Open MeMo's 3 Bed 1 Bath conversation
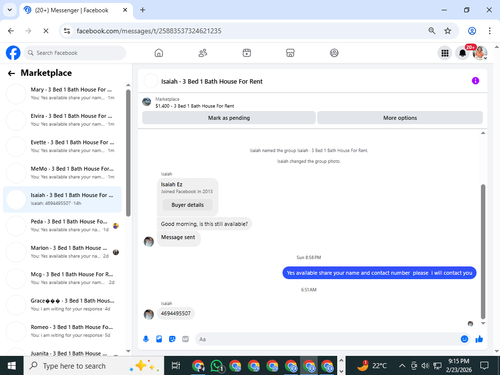This screenshot has height=375, width=500. click(x=62, y=172)
